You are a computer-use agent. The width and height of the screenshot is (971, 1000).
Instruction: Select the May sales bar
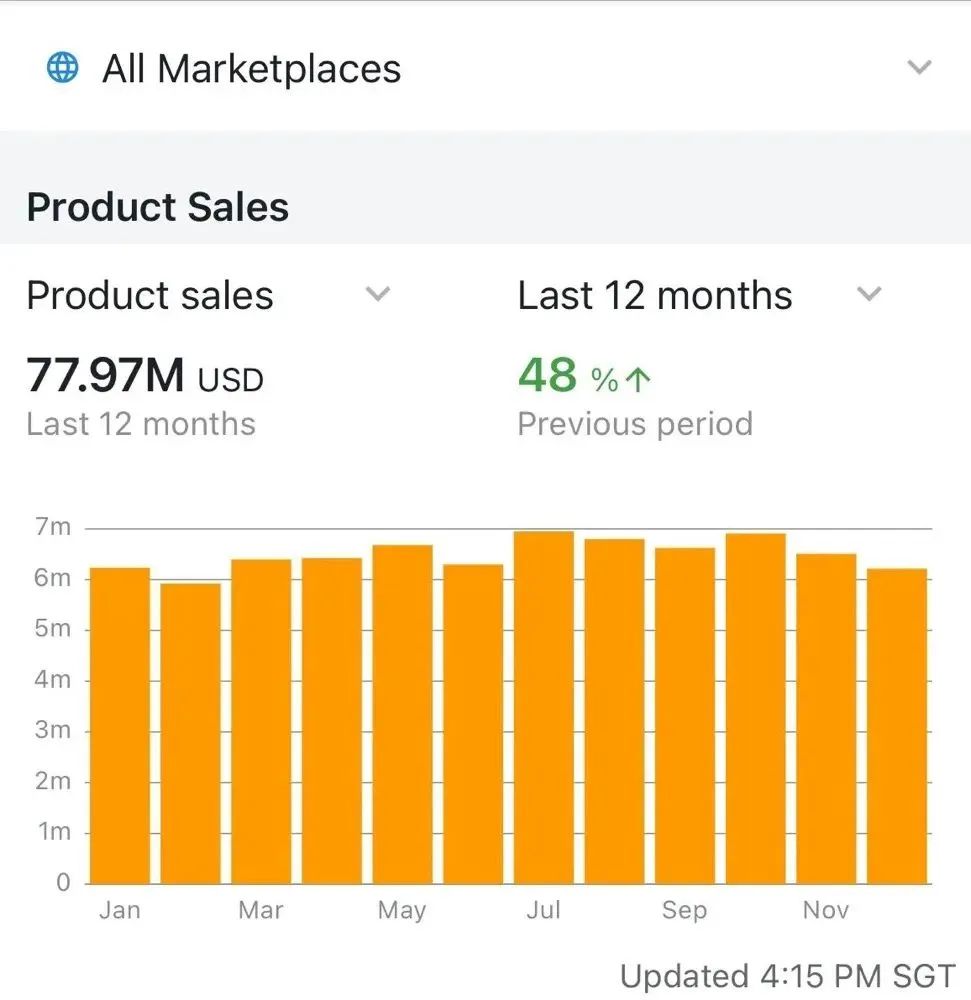tap(402, 714)
